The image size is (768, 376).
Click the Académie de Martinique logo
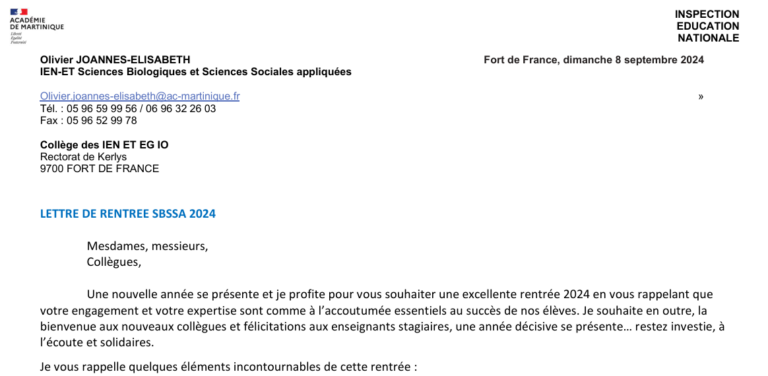tap(37, 26)
